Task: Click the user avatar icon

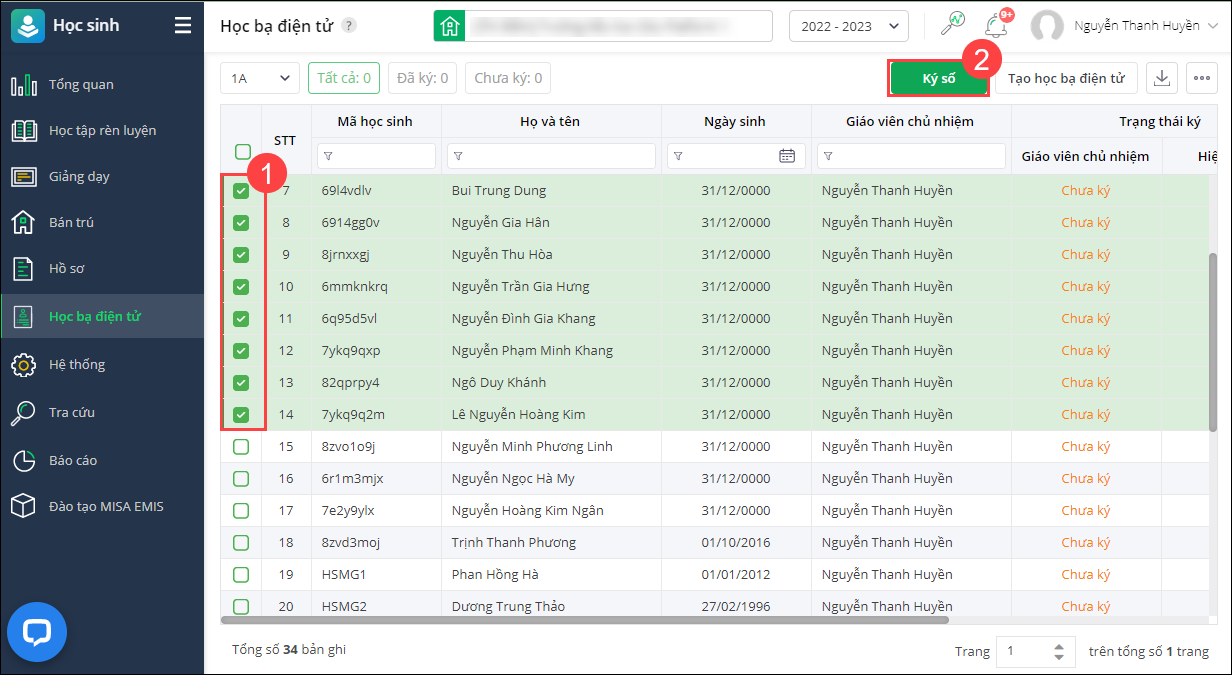Action: coord(1047,27)
